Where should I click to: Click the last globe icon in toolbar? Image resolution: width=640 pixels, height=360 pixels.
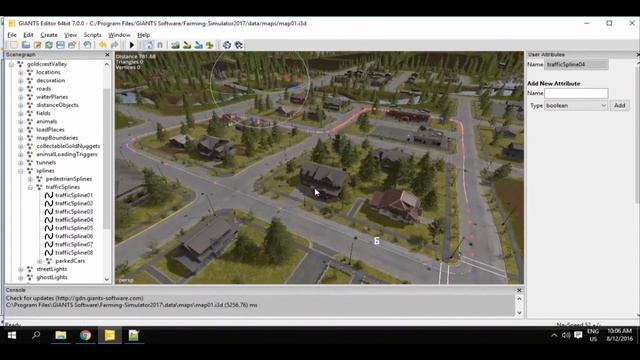pyautogui.click(x=239, y=45)
